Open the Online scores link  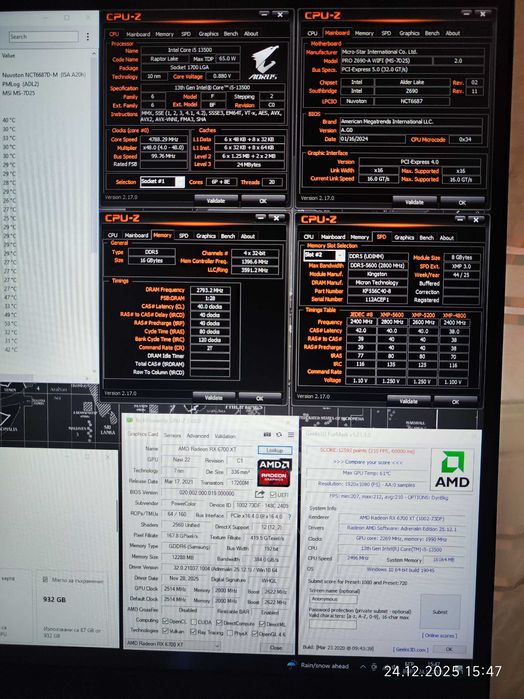[439, 635]
